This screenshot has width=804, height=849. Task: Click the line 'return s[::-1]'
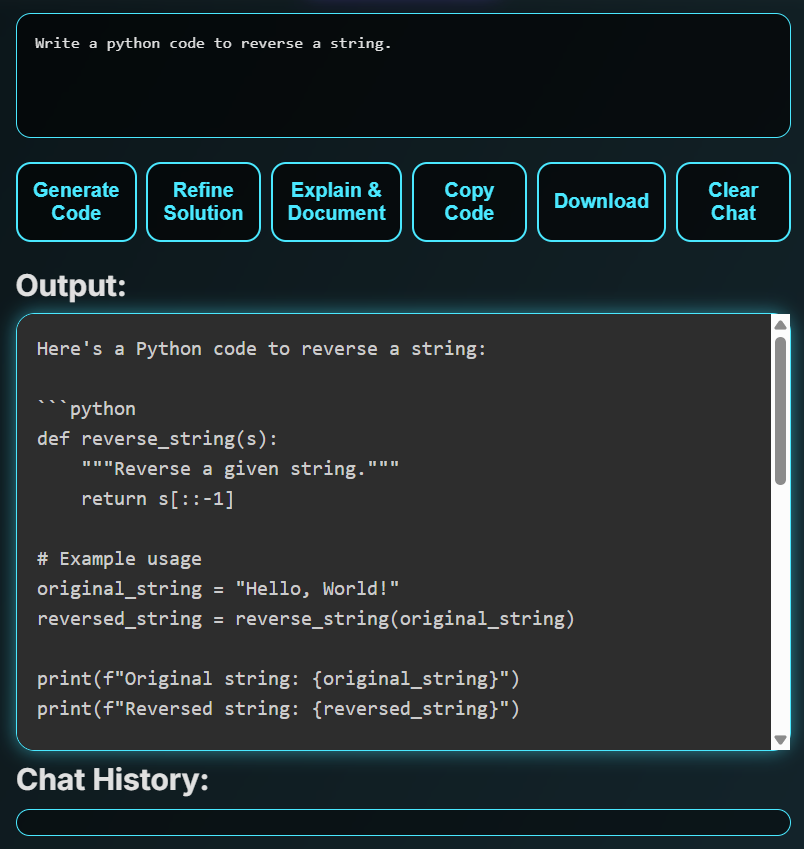[157, 499]
